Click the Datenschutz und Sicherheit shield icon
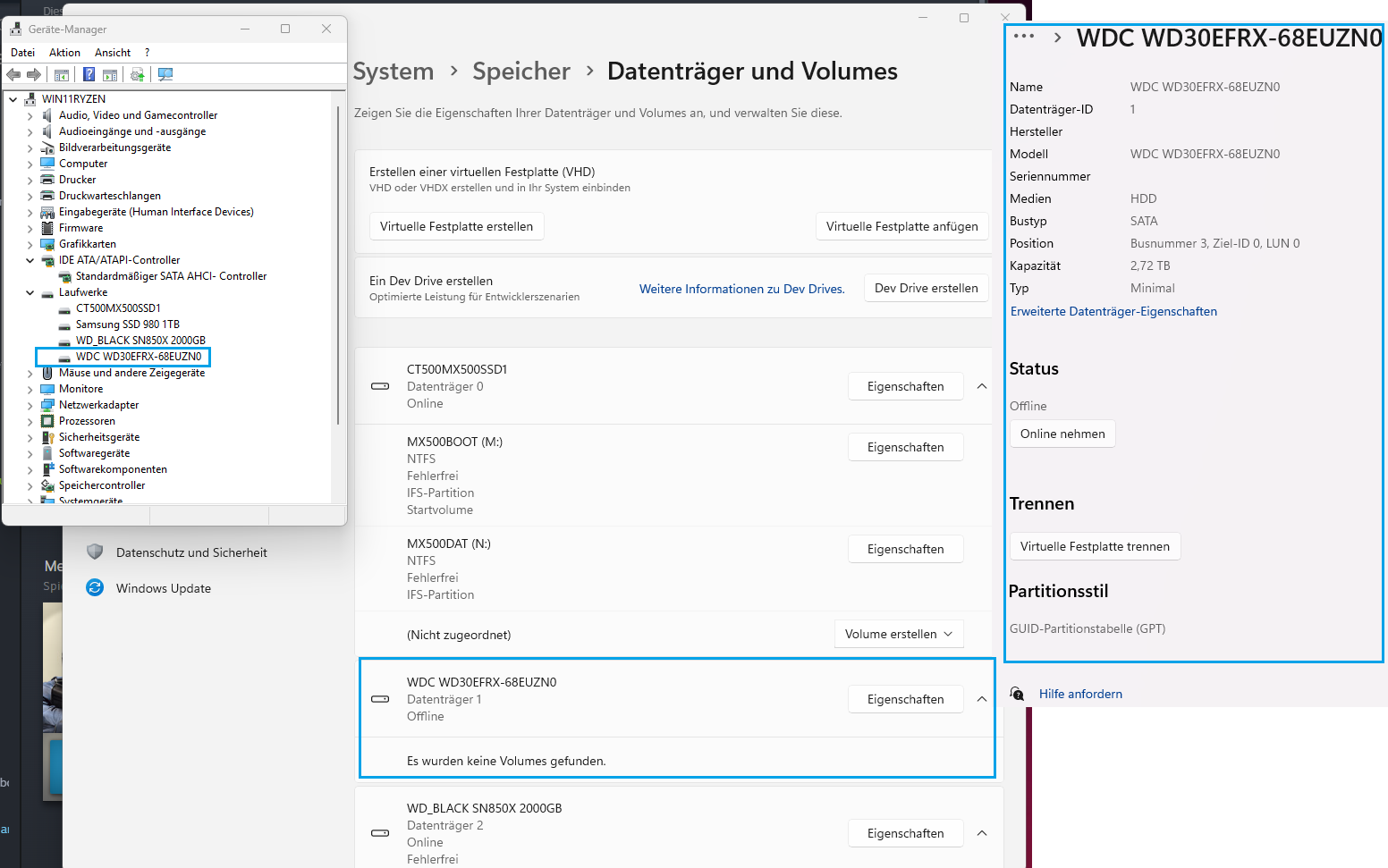Image resolution: width=1388 pixels, height=868 pixels. (95, 552)
